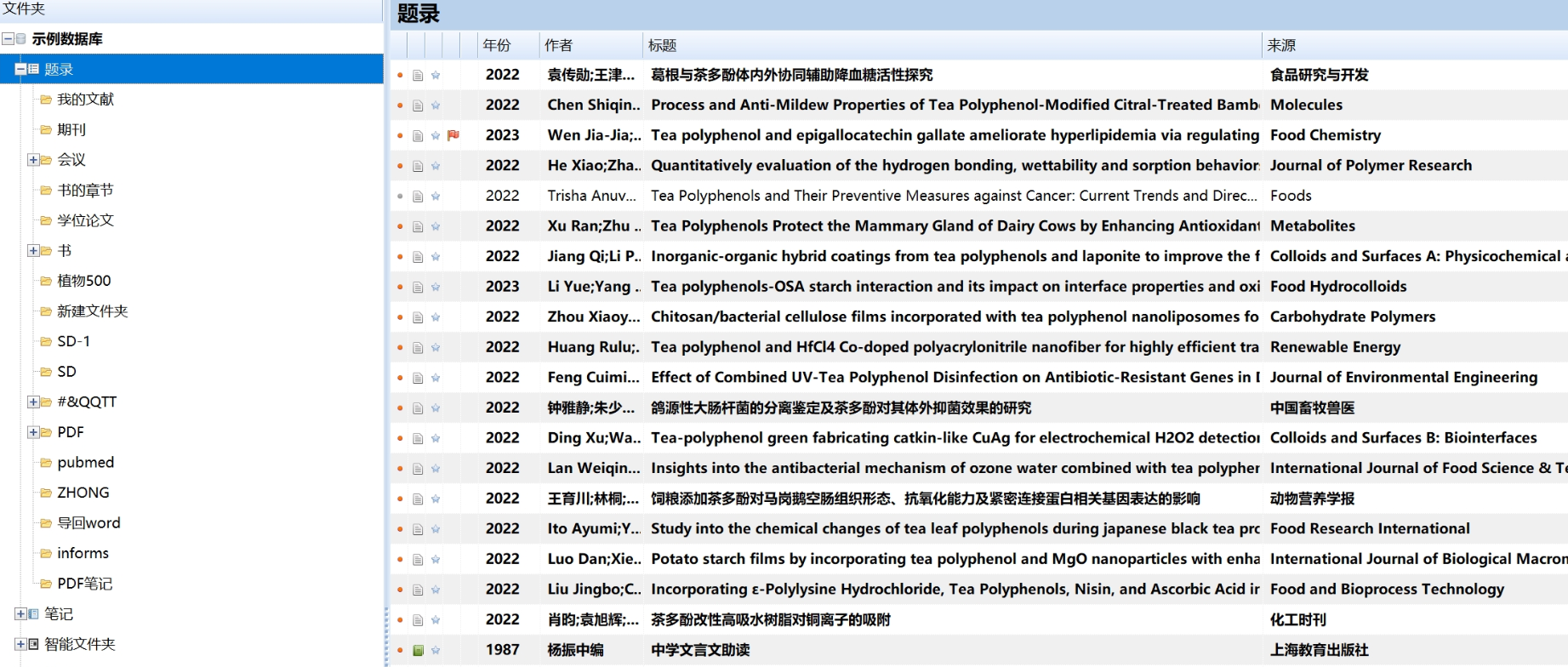Image resolution: width=1568 pixels, height=667 pixels.
Task: Toggle read-status dot on 袁传勋 row
Action: tap(400, 75)
